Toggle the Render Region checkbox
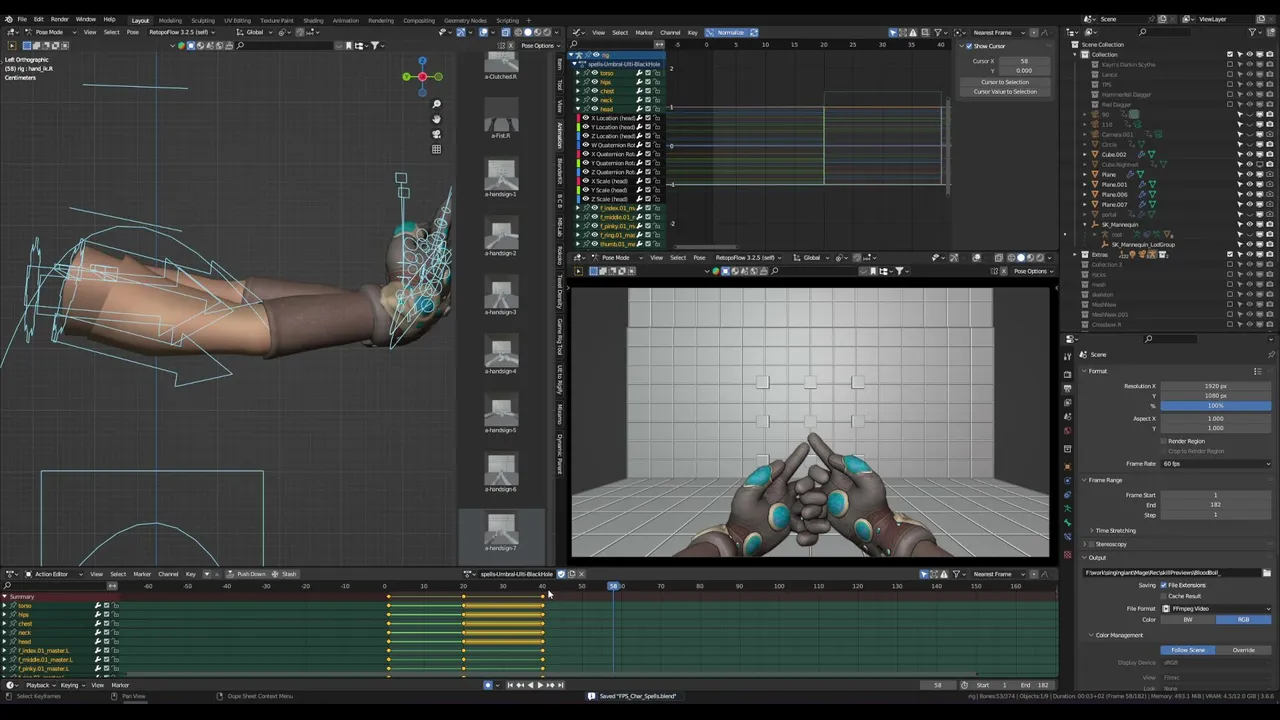The image size is (1280, 720). click(x=1163, y=441)
